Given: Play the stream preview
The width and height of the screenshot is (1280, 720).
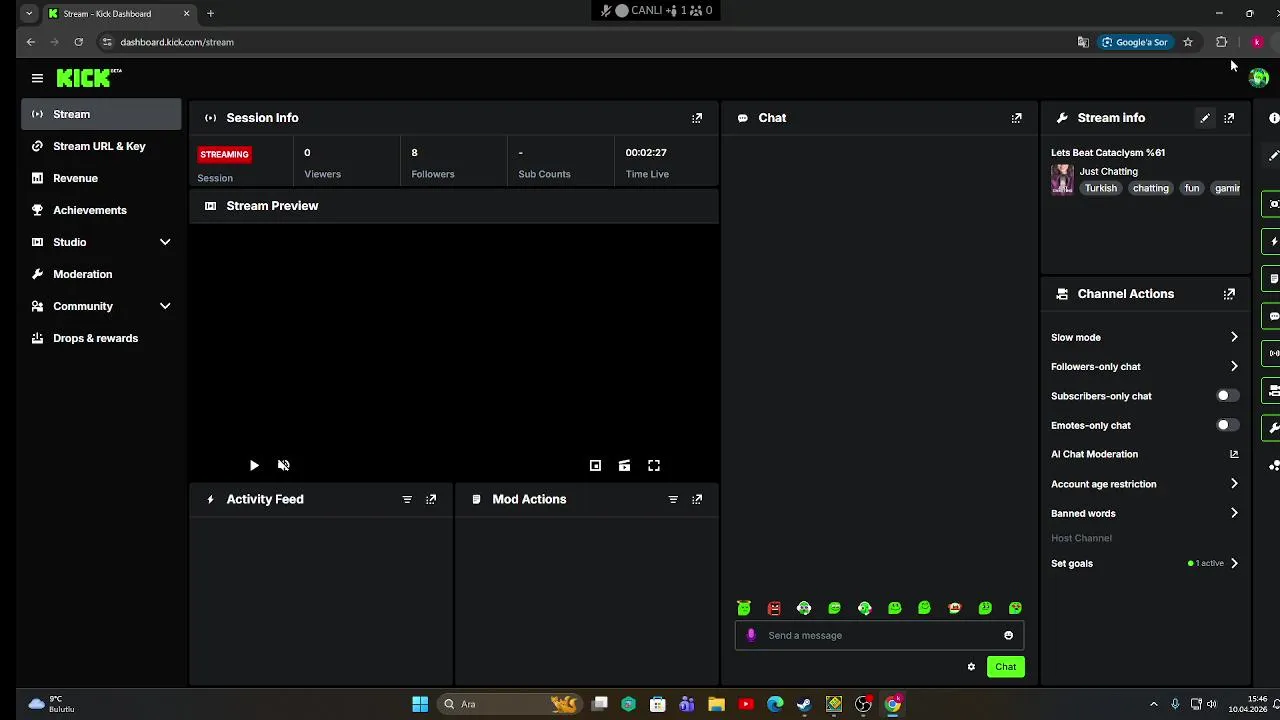Looking at the screenshot, I should [254, 465].
